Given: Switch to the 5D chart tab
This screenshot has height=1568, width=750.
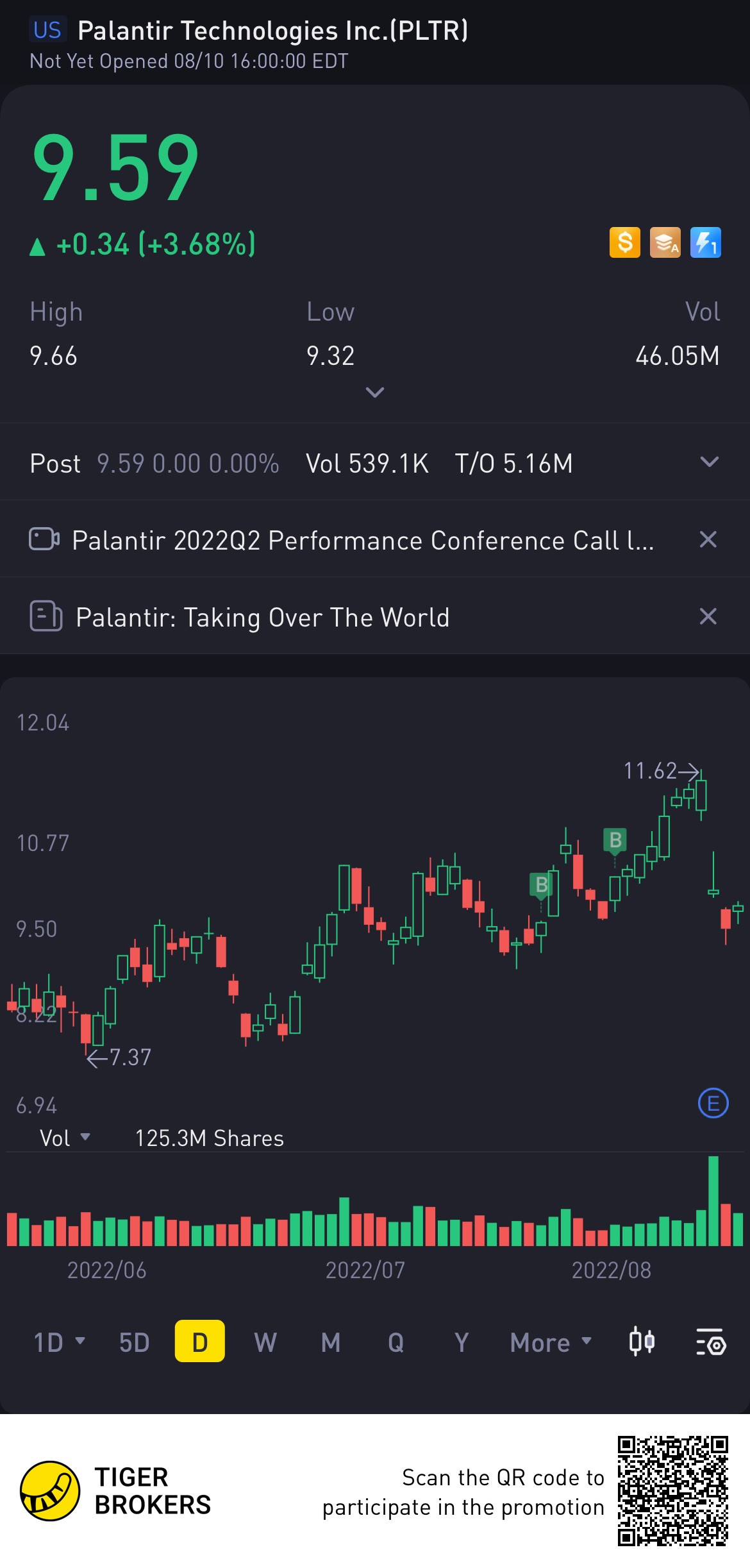Looking at the screenshot, I should click(134, 1342).
